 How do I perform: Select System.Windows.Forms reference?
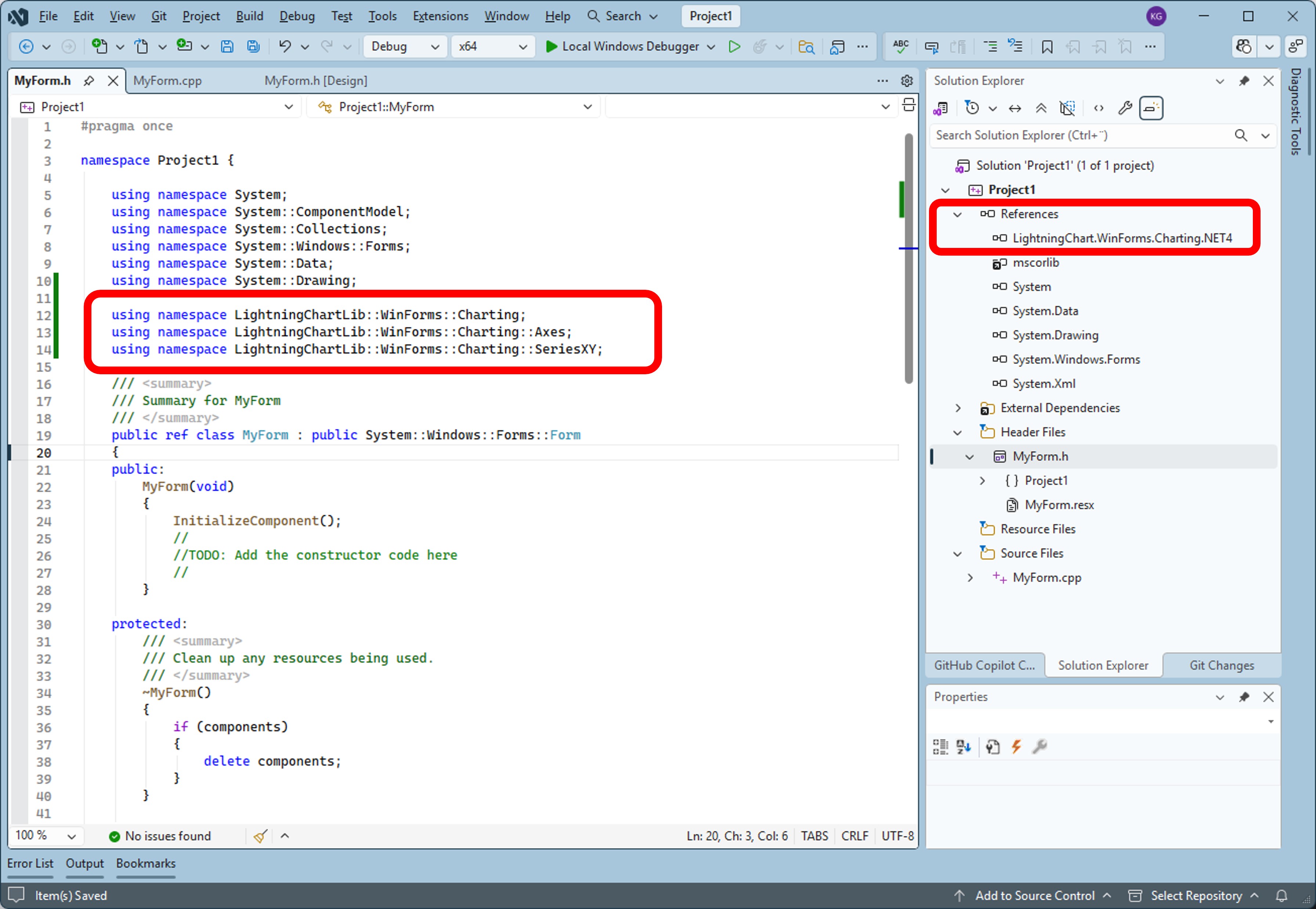pos(1076,360)
